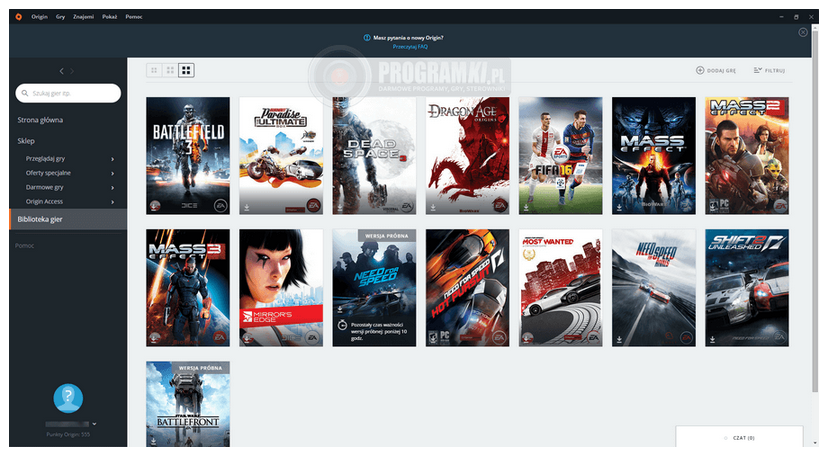
Task: Open the Pokaż menu
Action: [110, 17]
